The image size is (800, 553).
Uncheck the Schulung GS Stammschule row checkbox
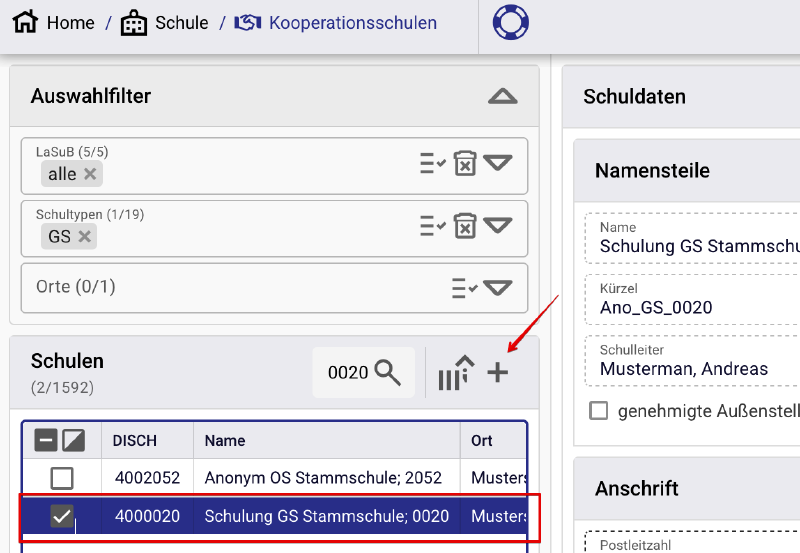[x=62, y=516]
